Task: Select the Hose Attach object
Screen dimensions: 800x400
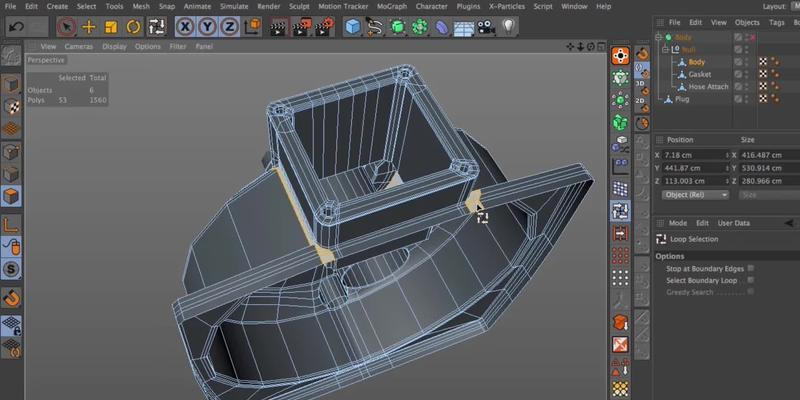Action: click(x=708, y=87)
